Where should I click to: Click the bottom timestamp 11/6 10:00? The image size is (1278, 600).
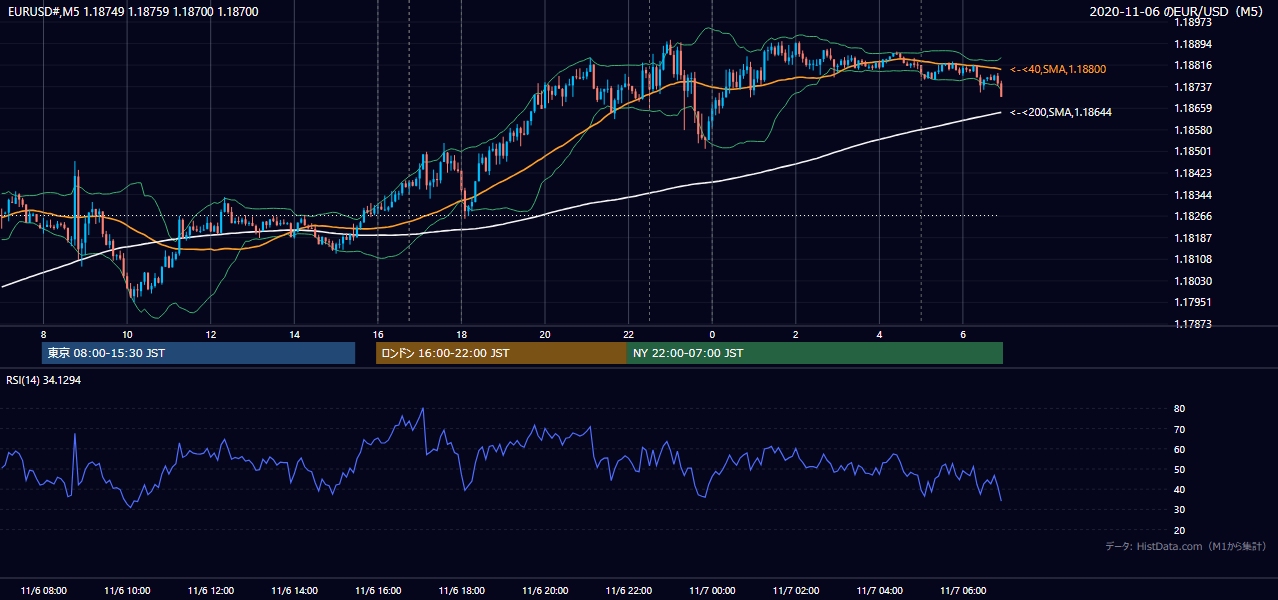tap(127, 591)
